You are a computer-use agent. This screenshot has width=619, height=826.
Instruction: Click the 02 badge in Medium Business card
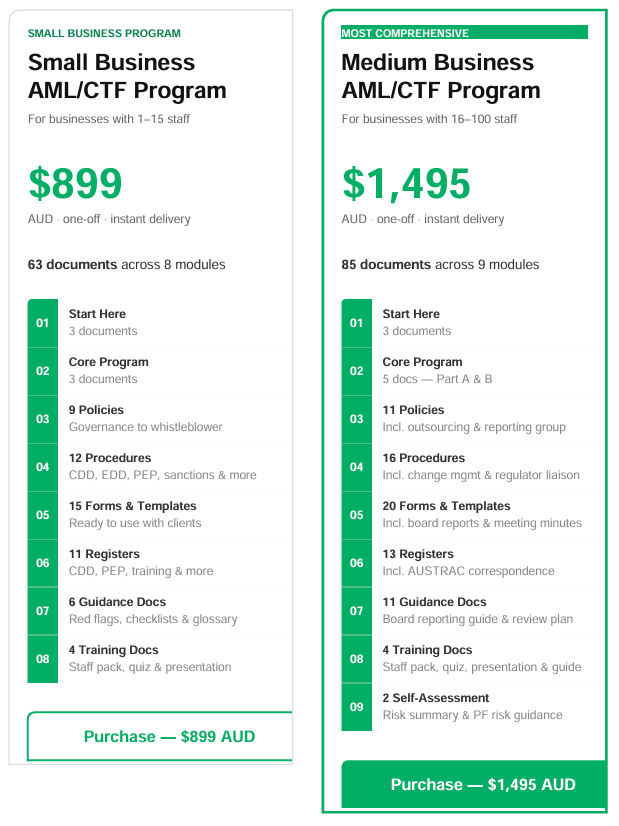[357, 371]
